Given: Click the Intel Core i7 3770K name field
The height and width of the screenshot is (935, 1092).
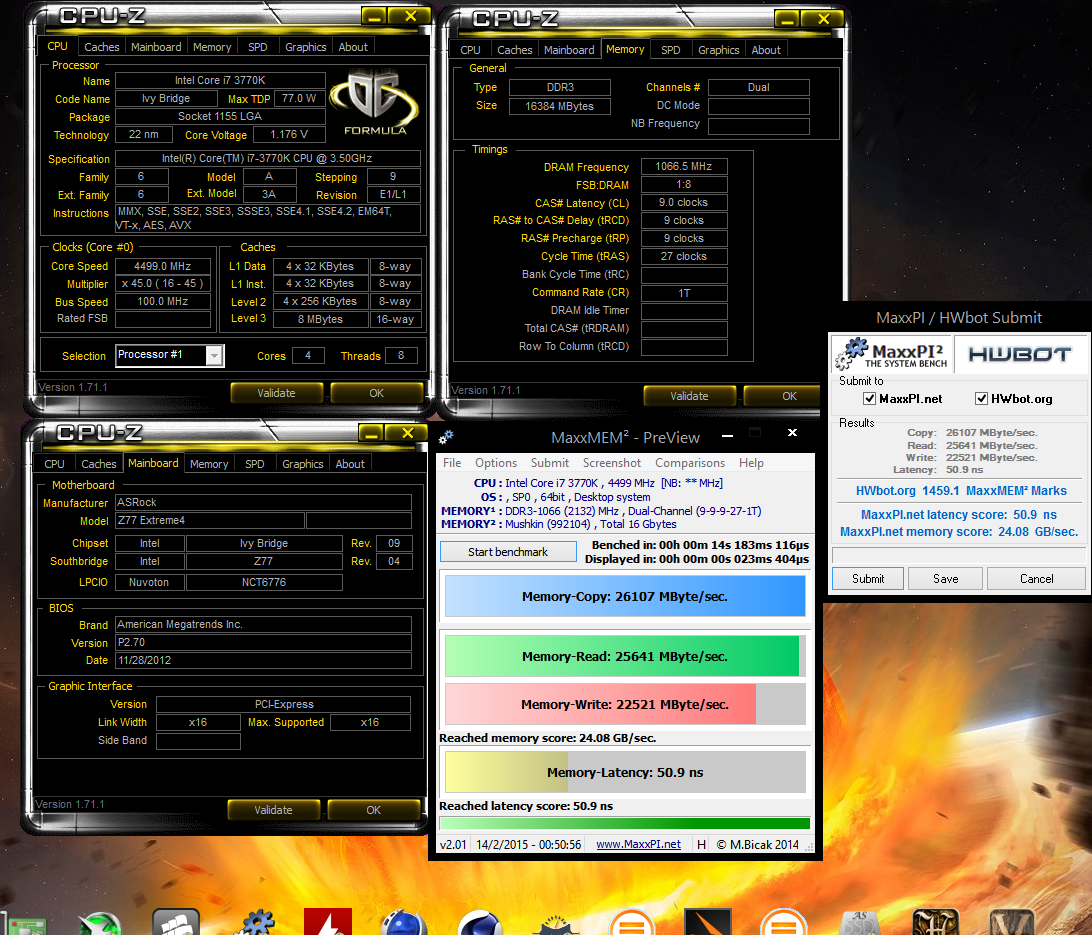Looking at the screenshot, I should click(x=220, y=80).
